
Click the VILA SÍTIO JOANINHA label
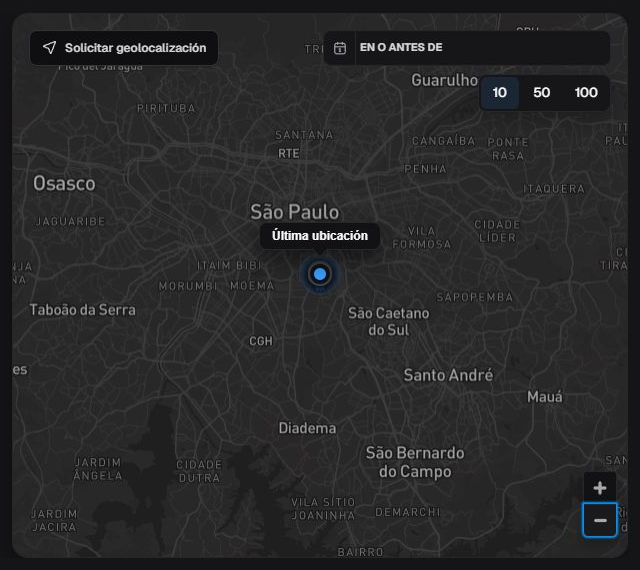[x=323, y=509]
